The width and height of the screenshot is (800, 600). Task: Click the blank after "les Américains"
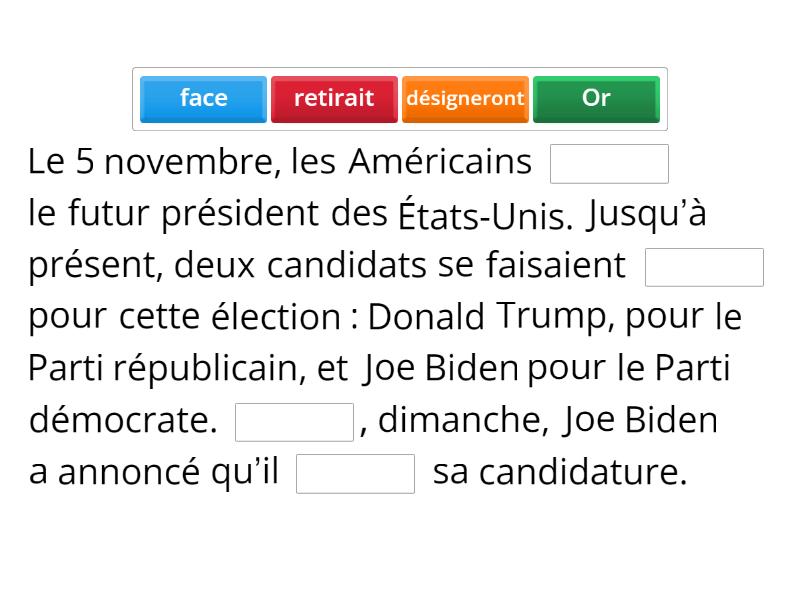point(609,164)
